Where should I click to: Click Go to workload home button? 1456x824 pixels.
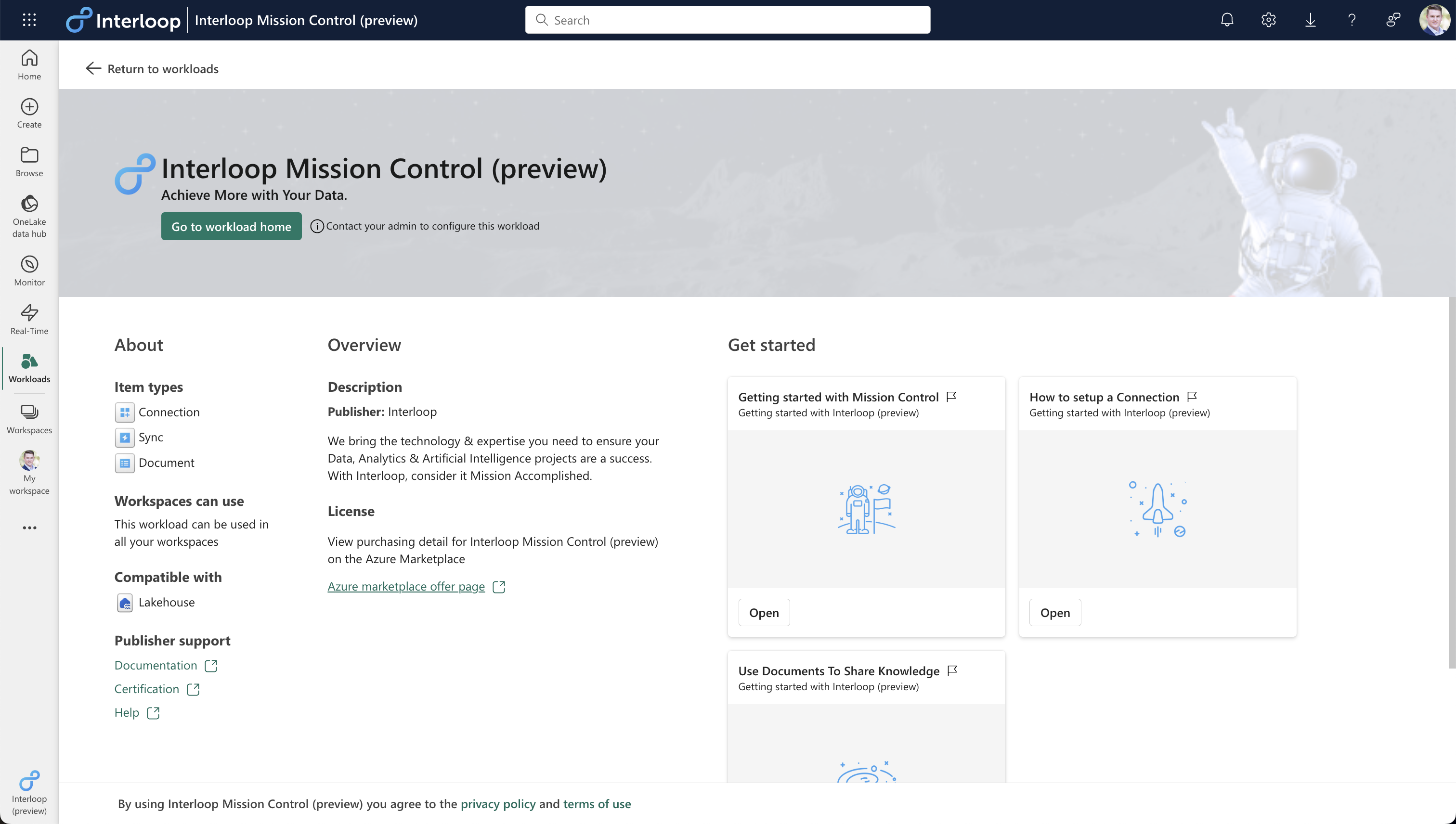click(231, 226)
